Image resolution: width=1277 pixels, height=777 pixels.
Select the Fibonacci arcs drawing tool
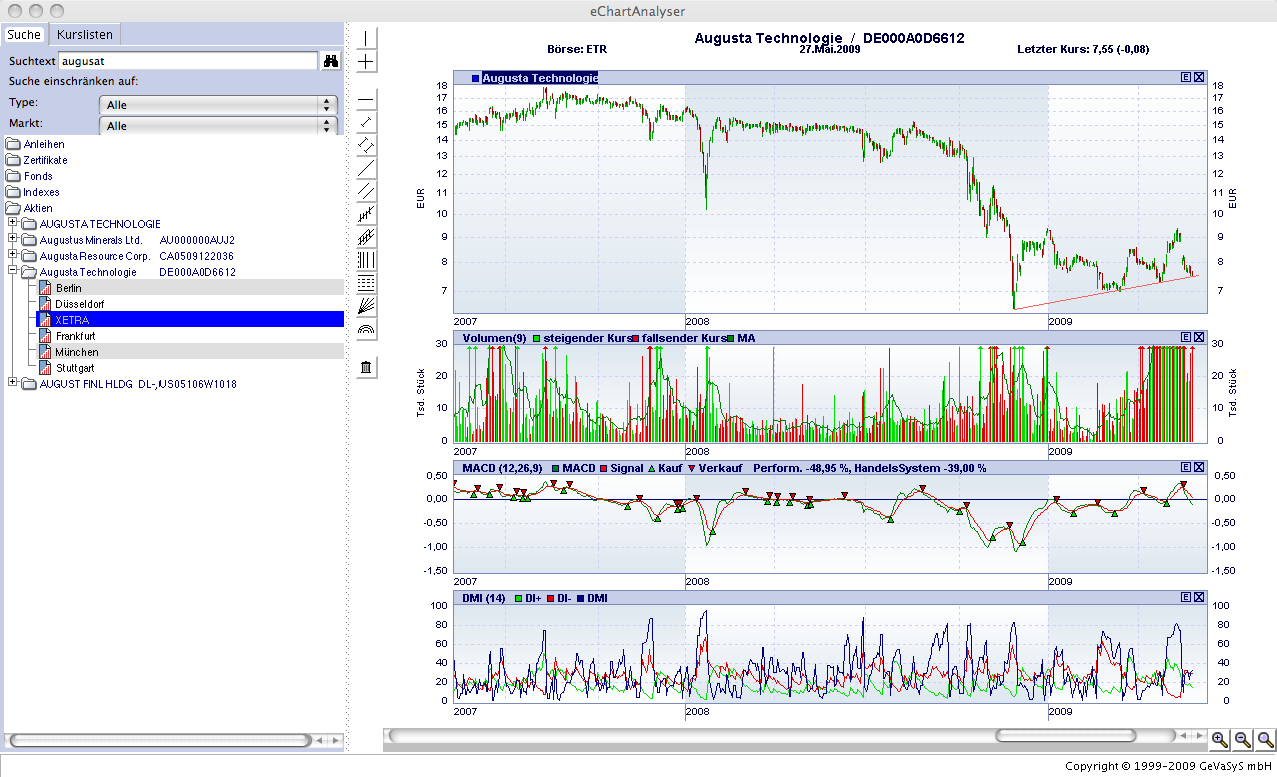(x=365, y=329)
